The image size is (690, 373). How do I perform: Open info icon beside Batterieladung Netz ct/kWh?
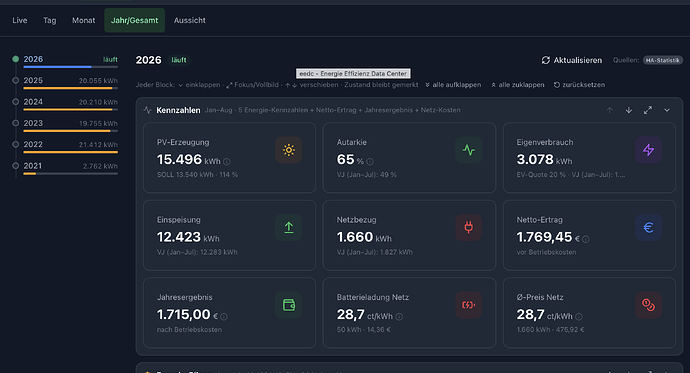pos(399,317)
